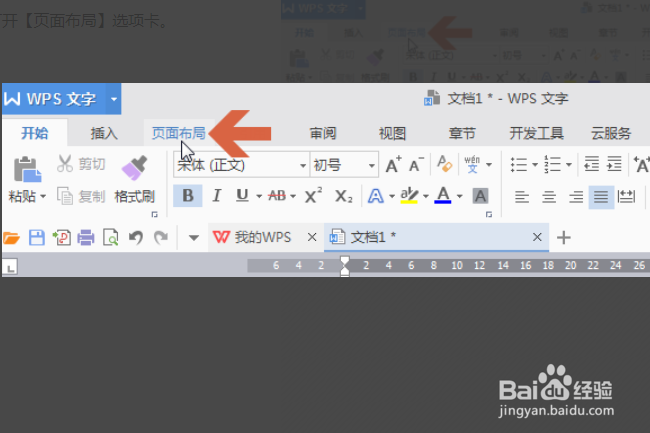Screen dimensions: 650x433
Task: Click the 剪切 cut button
Action: [81, 164]
